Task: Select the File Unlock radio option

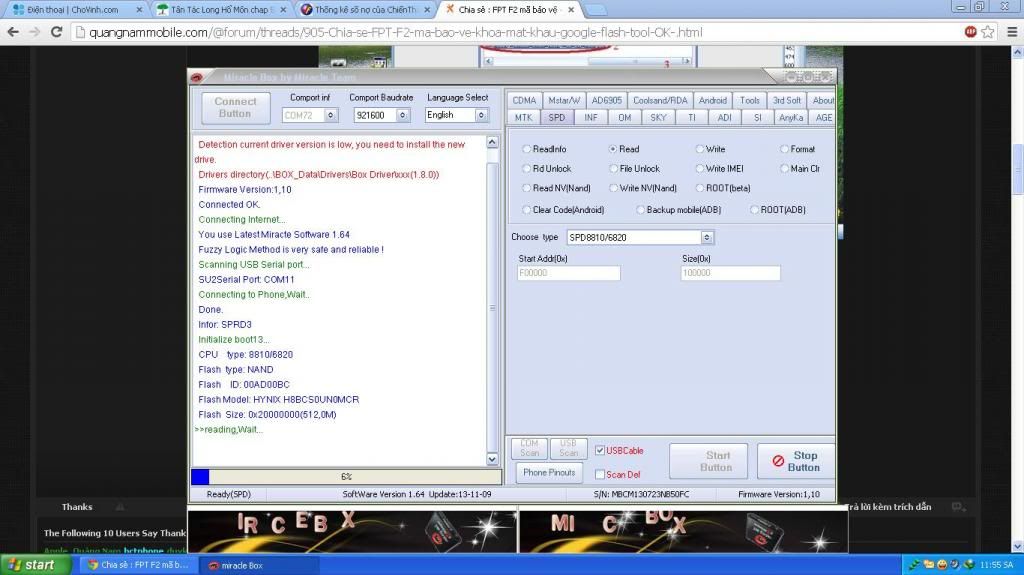Action: (x=613, y=169)
